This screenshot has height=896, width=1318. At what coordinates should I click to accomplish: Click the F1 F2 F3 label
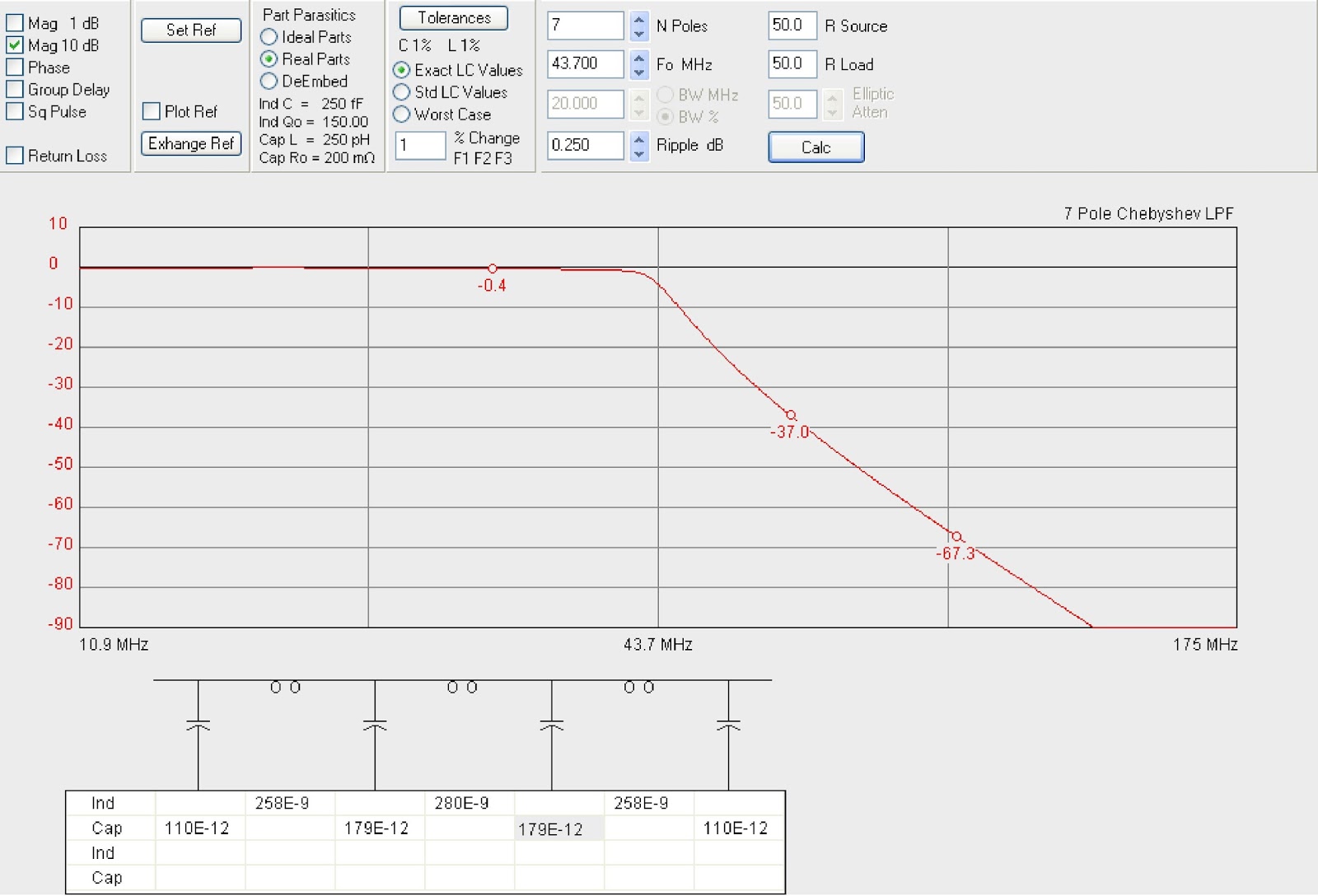coord(483,158)
